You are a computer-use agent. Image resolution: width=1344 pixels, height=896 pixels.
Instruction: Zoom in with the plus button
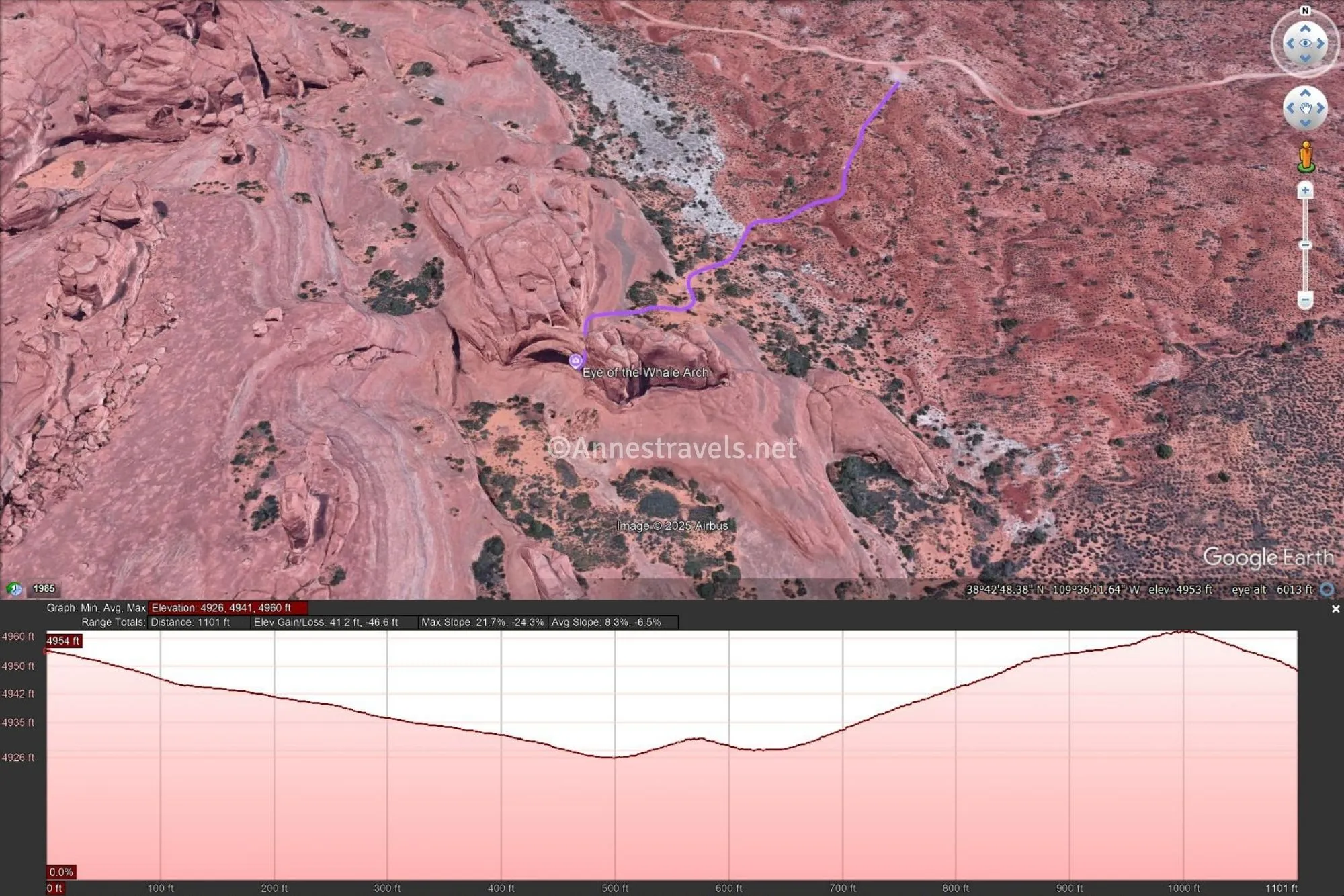pyautogui.click(x=1305, y=191)
